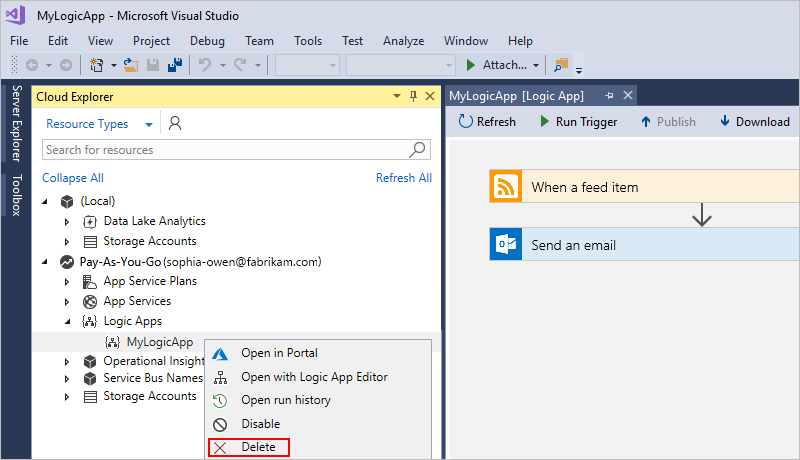Open the Resource Types dropdown

click(x=148, y=125)
